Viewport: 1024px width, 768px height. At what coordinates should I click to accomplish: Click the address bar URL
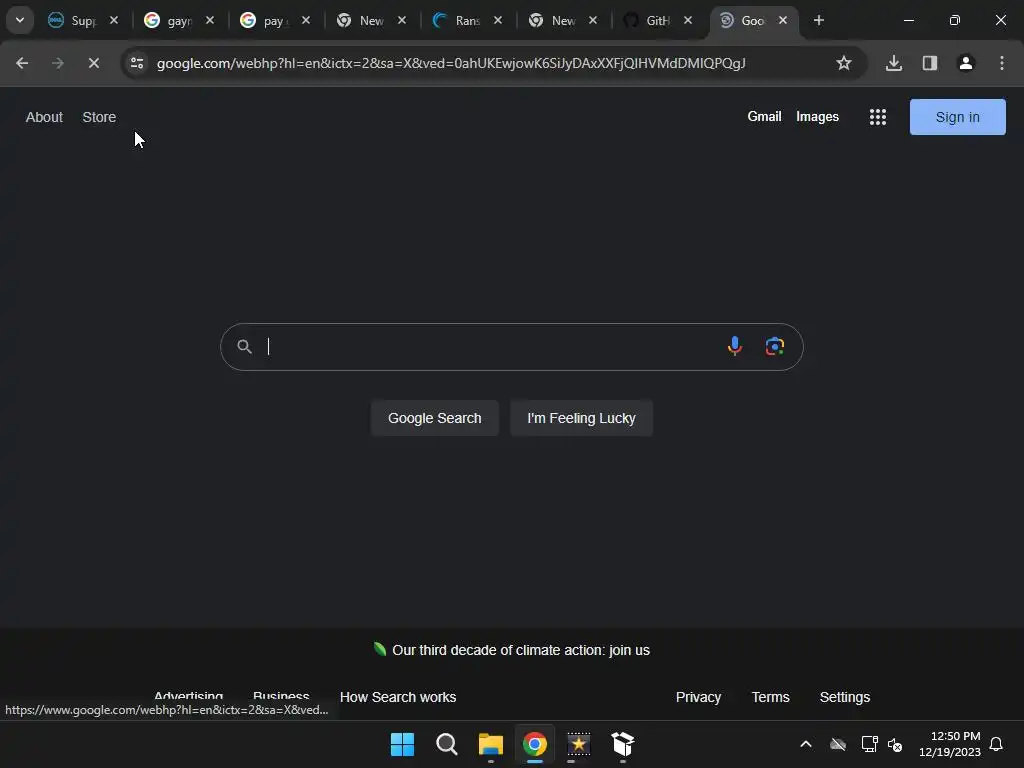coord(451,63)
